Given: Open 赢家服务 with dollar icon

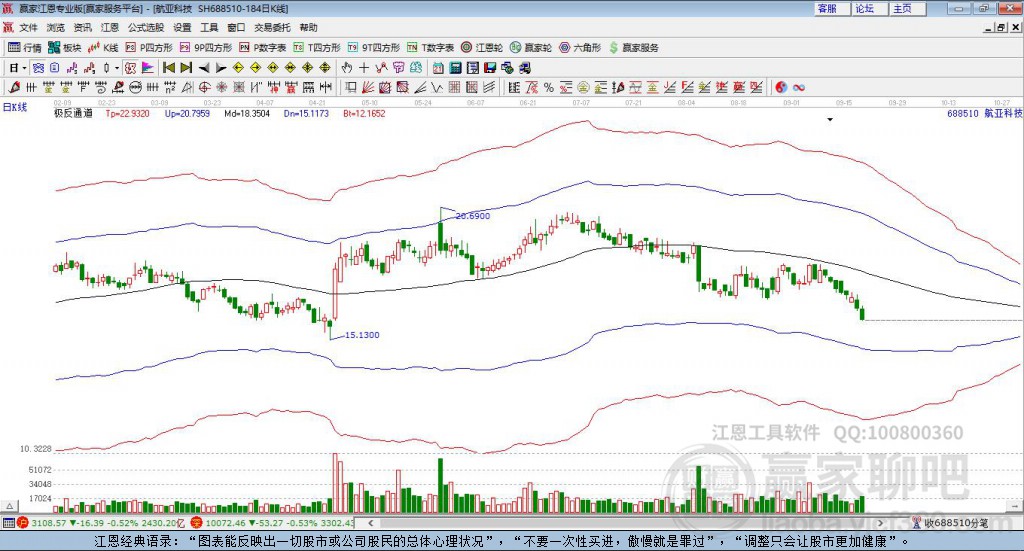Looking at the screenshot, I should [633, 48].
